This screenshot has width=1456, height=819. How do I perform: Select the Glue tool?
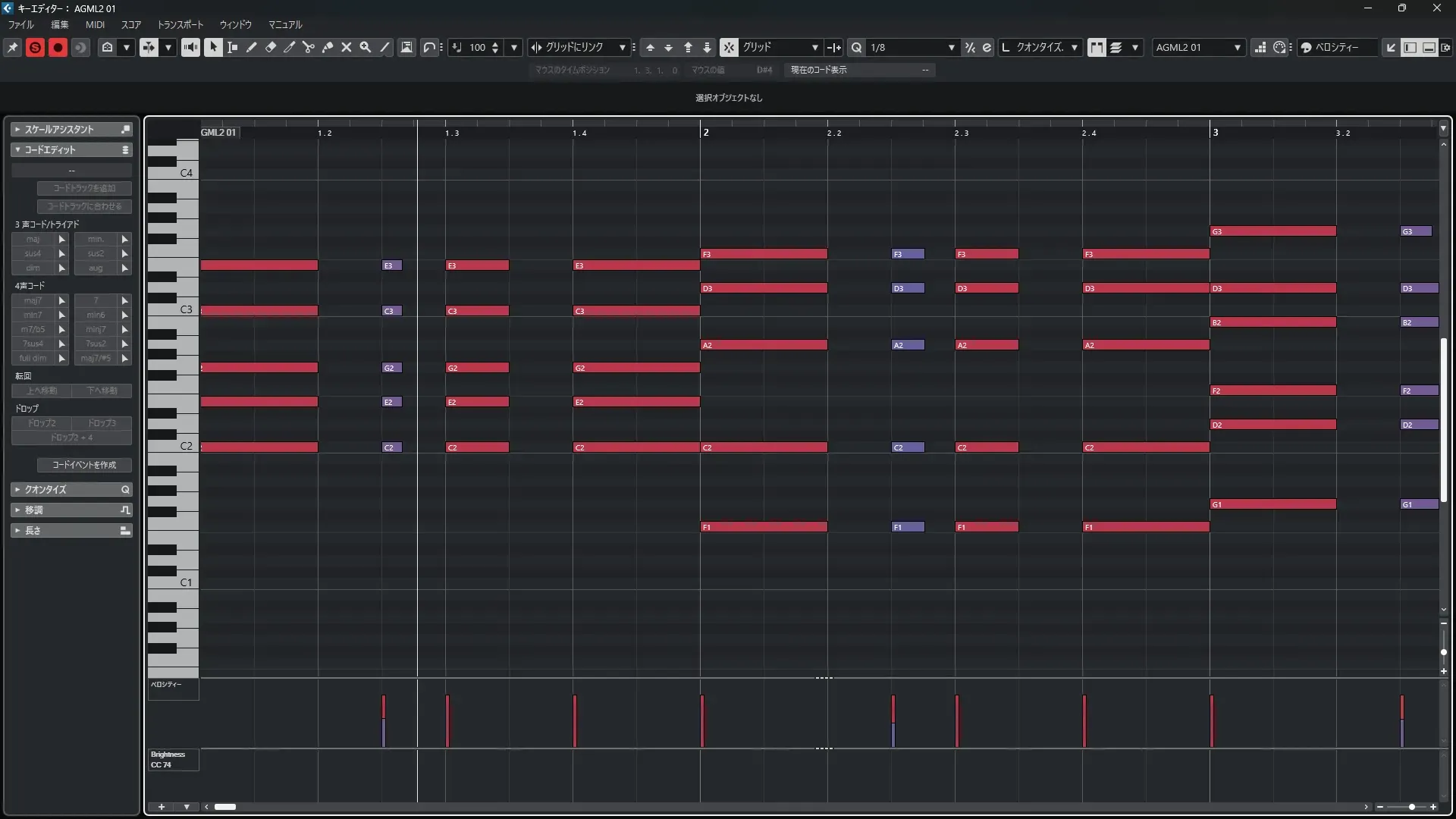point(328,47)
